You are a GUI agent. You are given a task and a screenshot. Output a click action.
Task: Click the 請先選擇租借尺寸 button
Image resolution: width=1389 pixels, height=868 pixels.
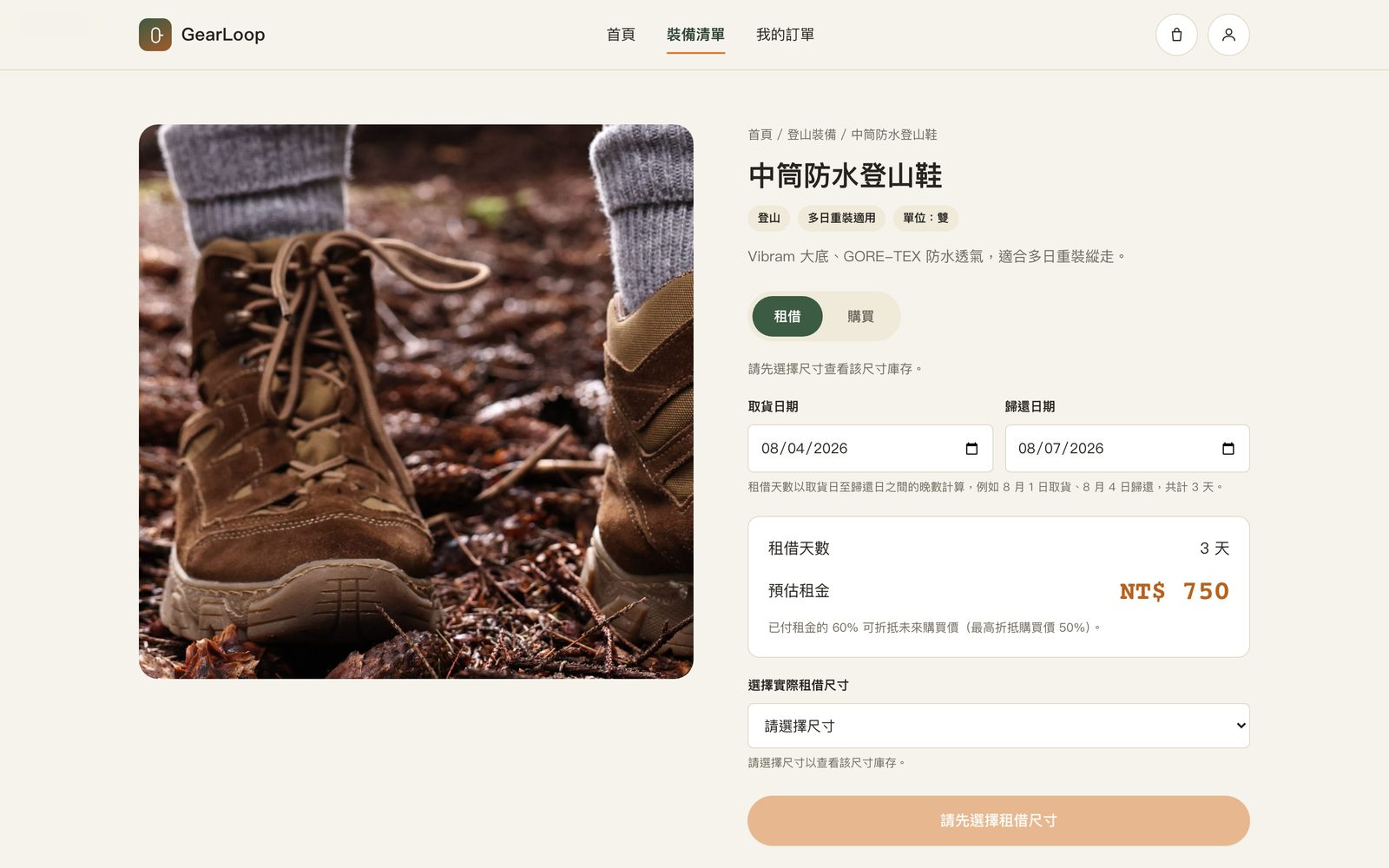tap(998, 820)
